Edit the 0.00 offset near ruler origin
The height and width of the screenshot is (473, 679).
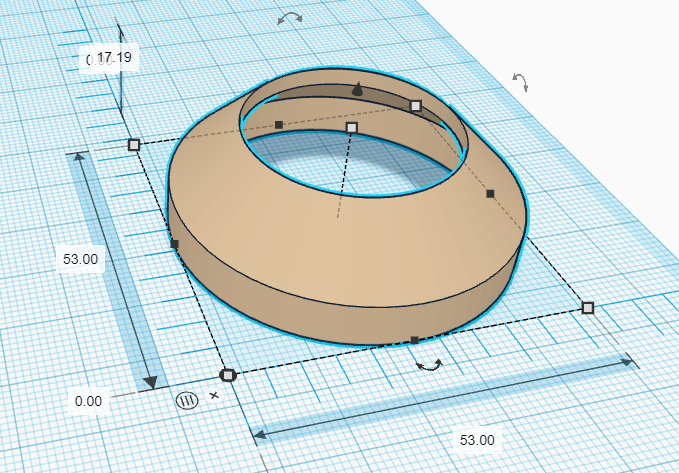(x=88, y=401)
